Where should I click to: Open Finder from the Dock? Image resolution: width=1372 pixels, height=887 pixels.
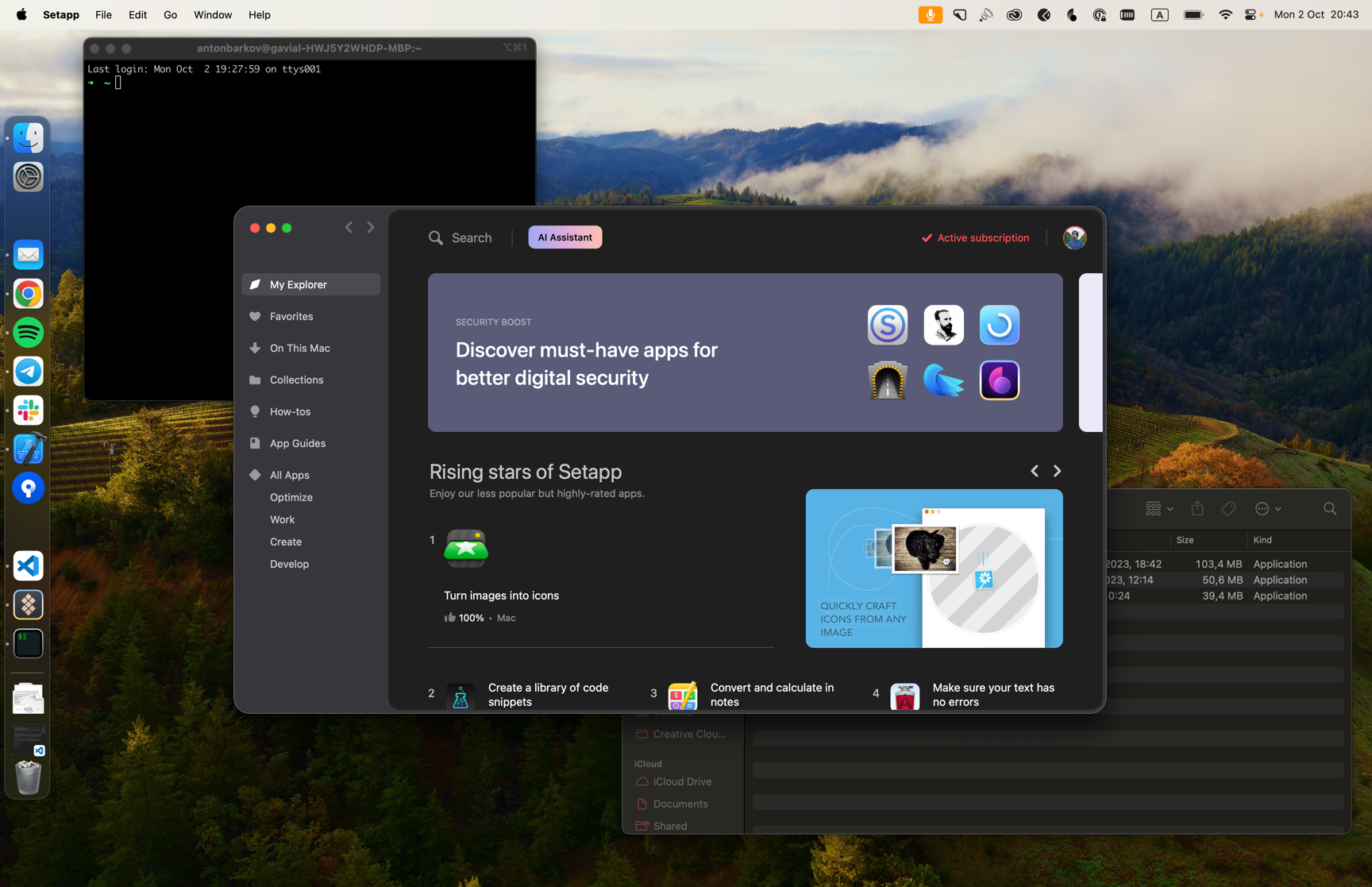click(x=28, y=137)
